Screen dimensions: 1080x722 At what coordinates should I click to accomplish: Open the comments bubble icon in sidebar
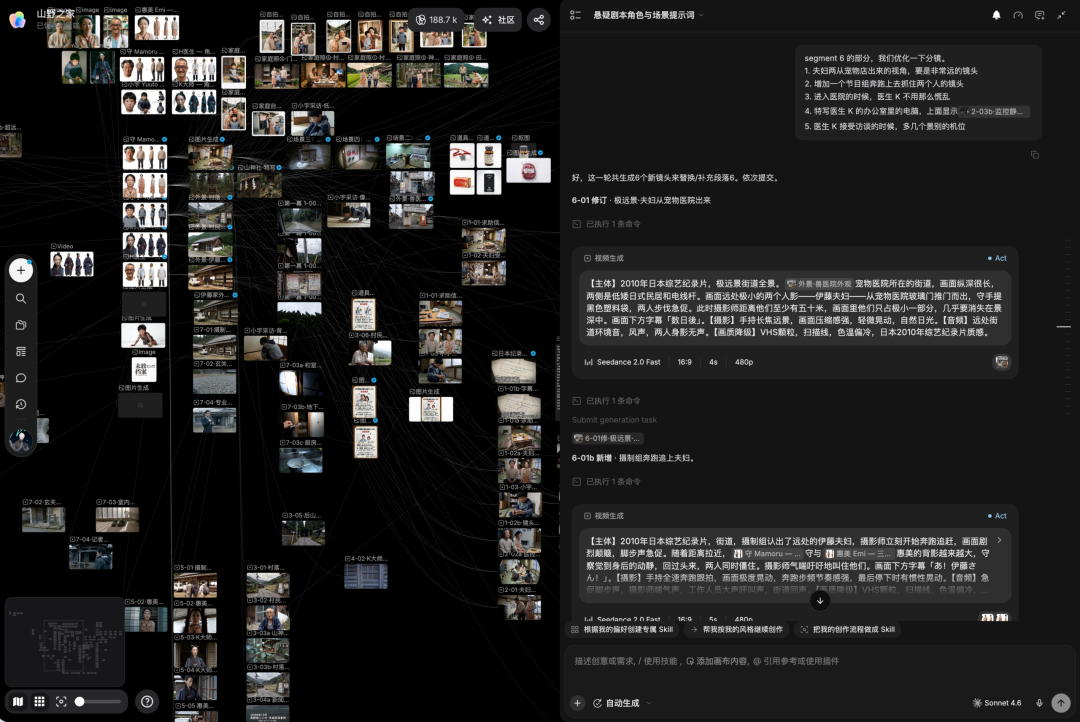(21, 378)
